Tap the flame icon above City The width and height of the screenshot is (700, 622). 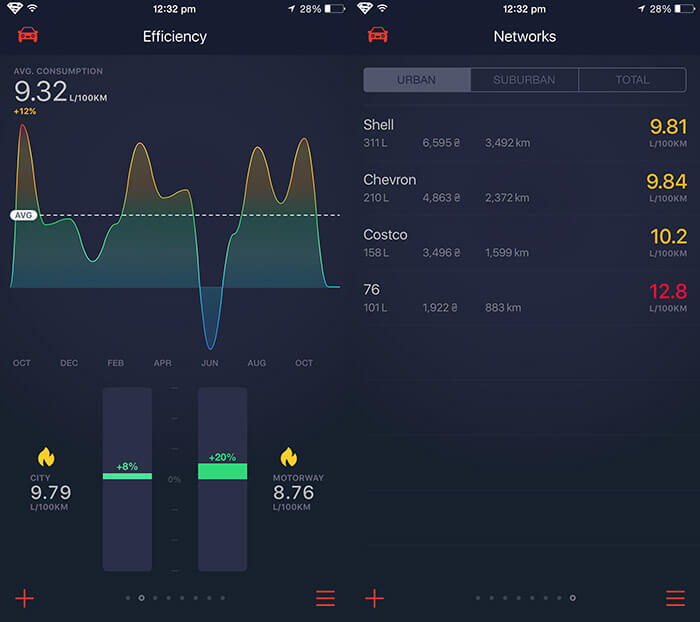click(x=46, y=457)
